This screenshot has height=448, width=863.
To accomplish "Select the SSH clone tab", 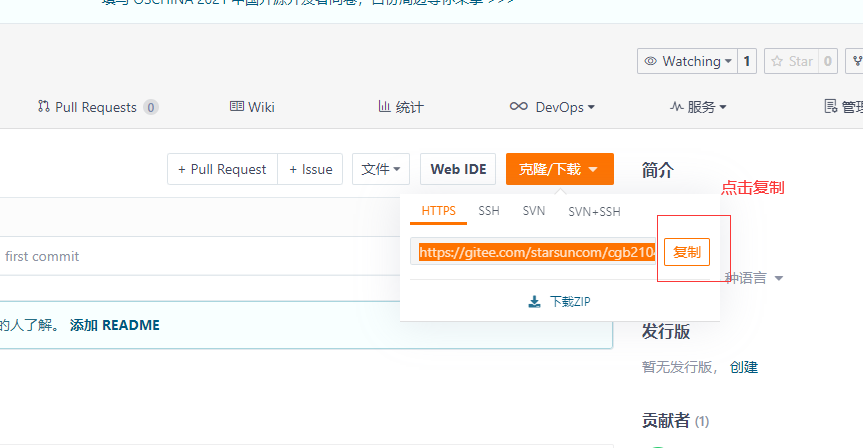I will click(x=489, y=211).
